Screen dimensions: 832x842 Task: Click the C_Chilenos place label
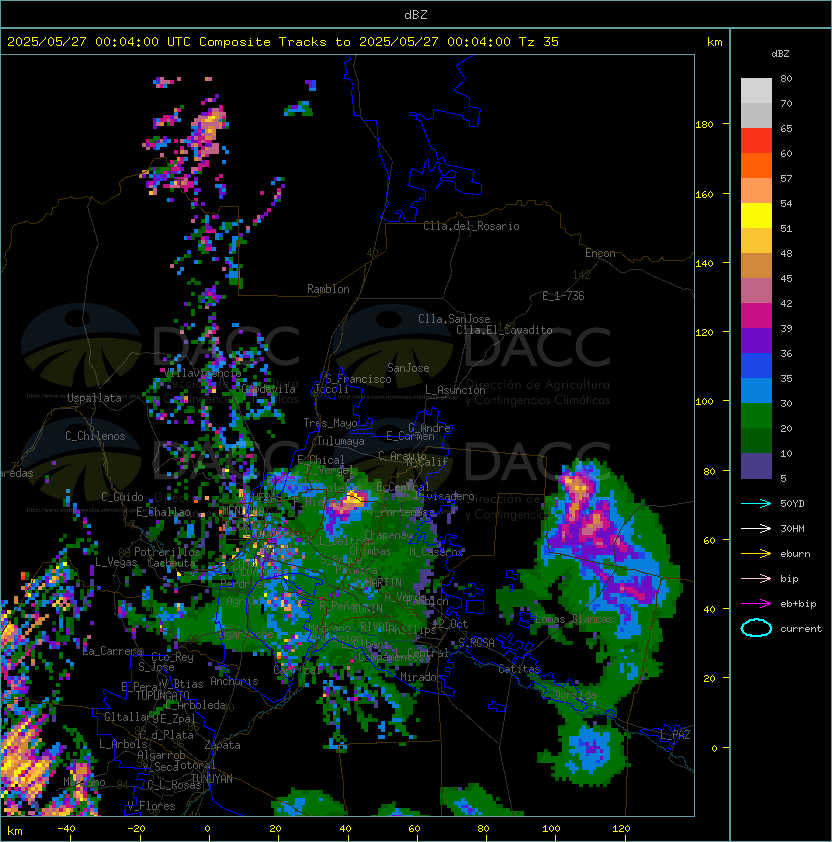point(95,436)
